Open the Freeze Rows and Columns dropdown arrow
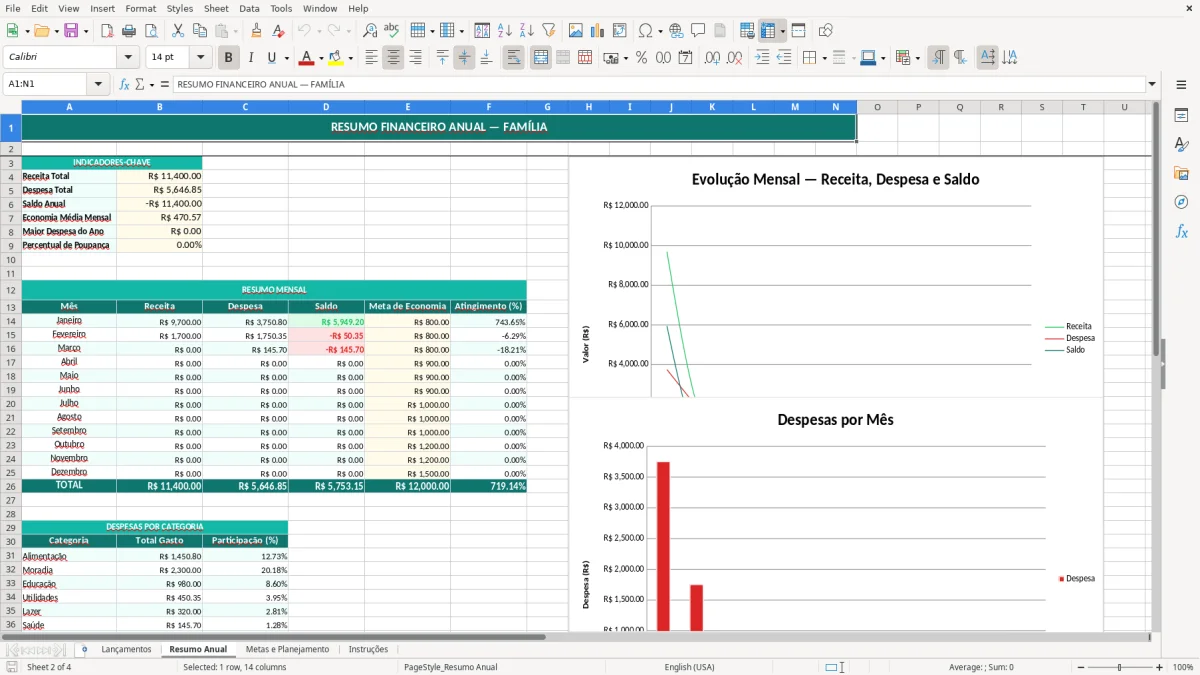 (x=782, y=31)
